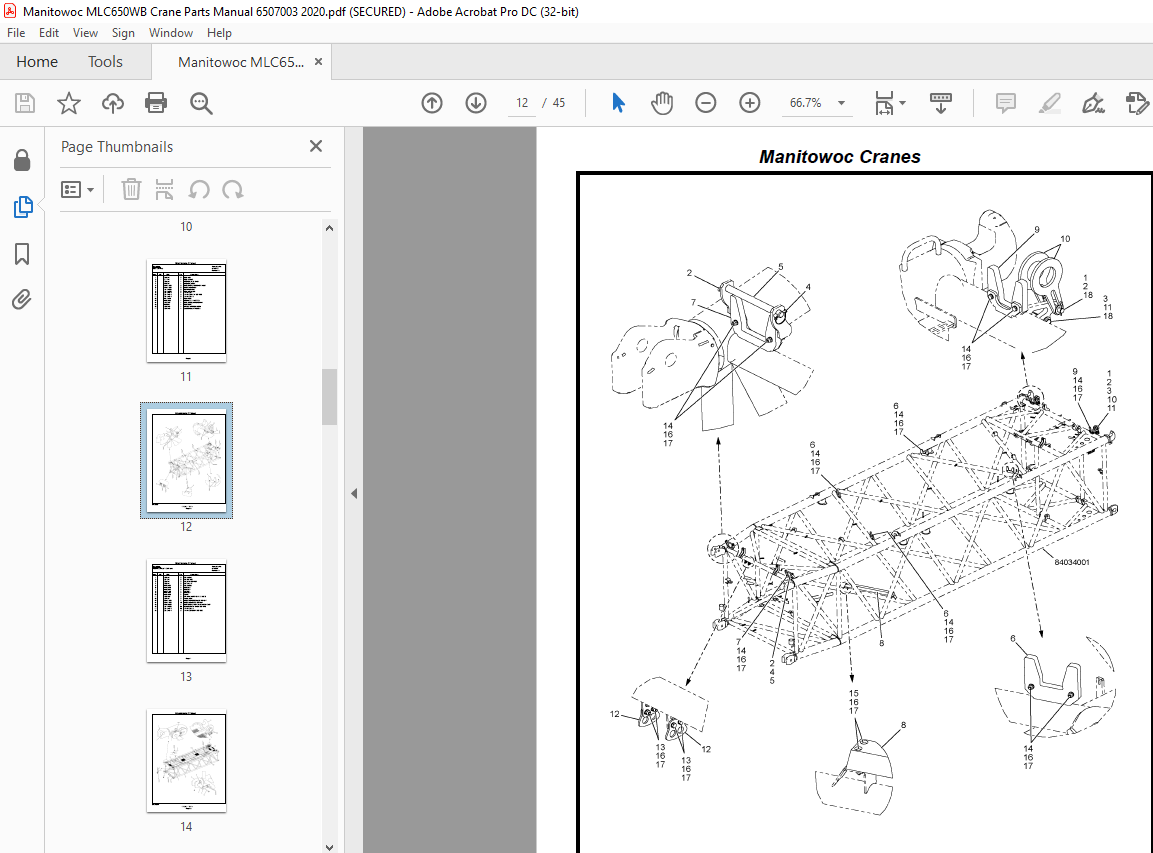Open the Sign menu
The image size is (1153, 853).
[x=123, y=33]
